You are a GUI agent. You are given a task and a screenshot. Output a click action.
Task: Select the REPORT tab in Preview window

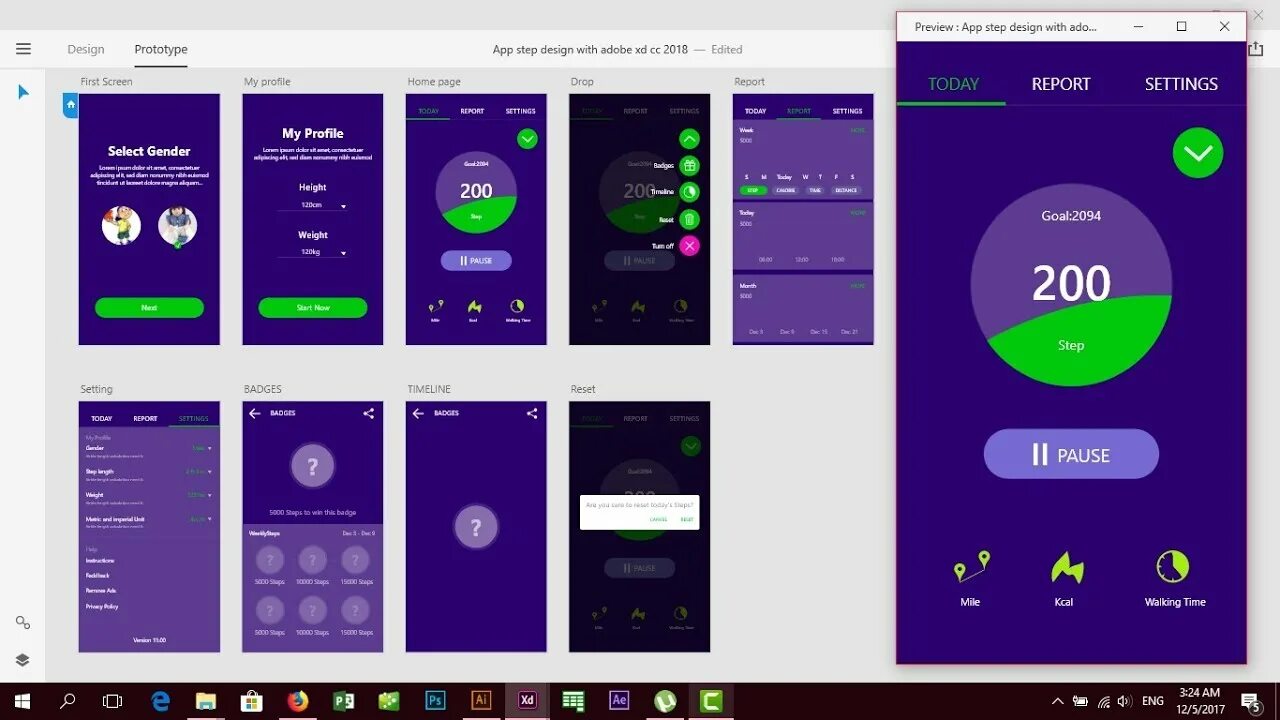click(x=1061, y=84)
